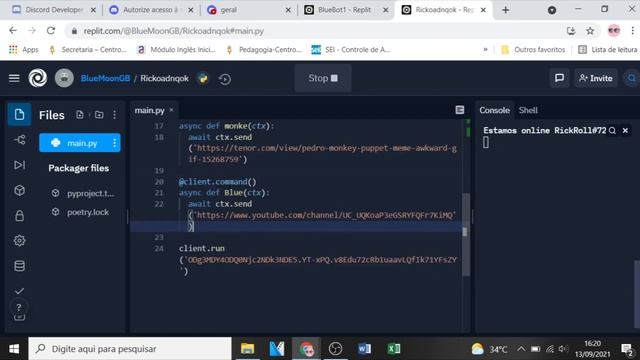Show hidden system tray icons
Image resolution: width=640 pixels, height=360 pixels.
521,349
